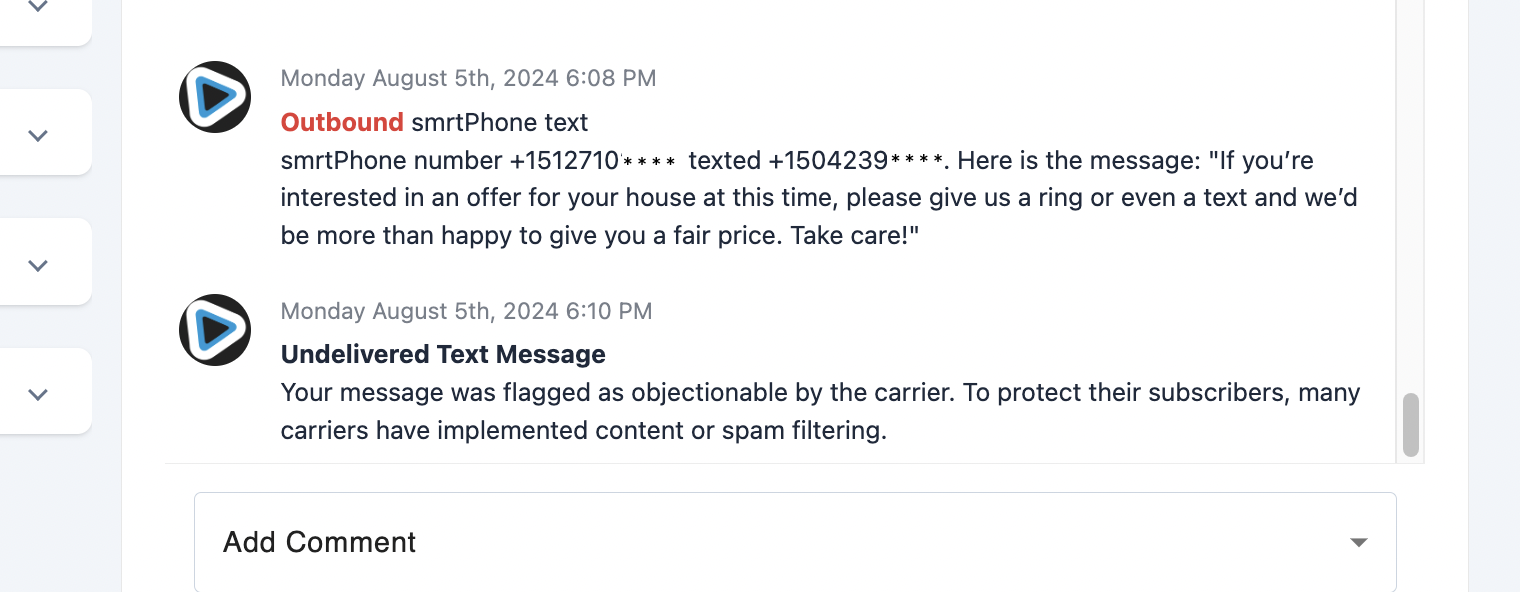
Task: Click the smrtPhone avatar beside the Outbound text
Action: 214,97
